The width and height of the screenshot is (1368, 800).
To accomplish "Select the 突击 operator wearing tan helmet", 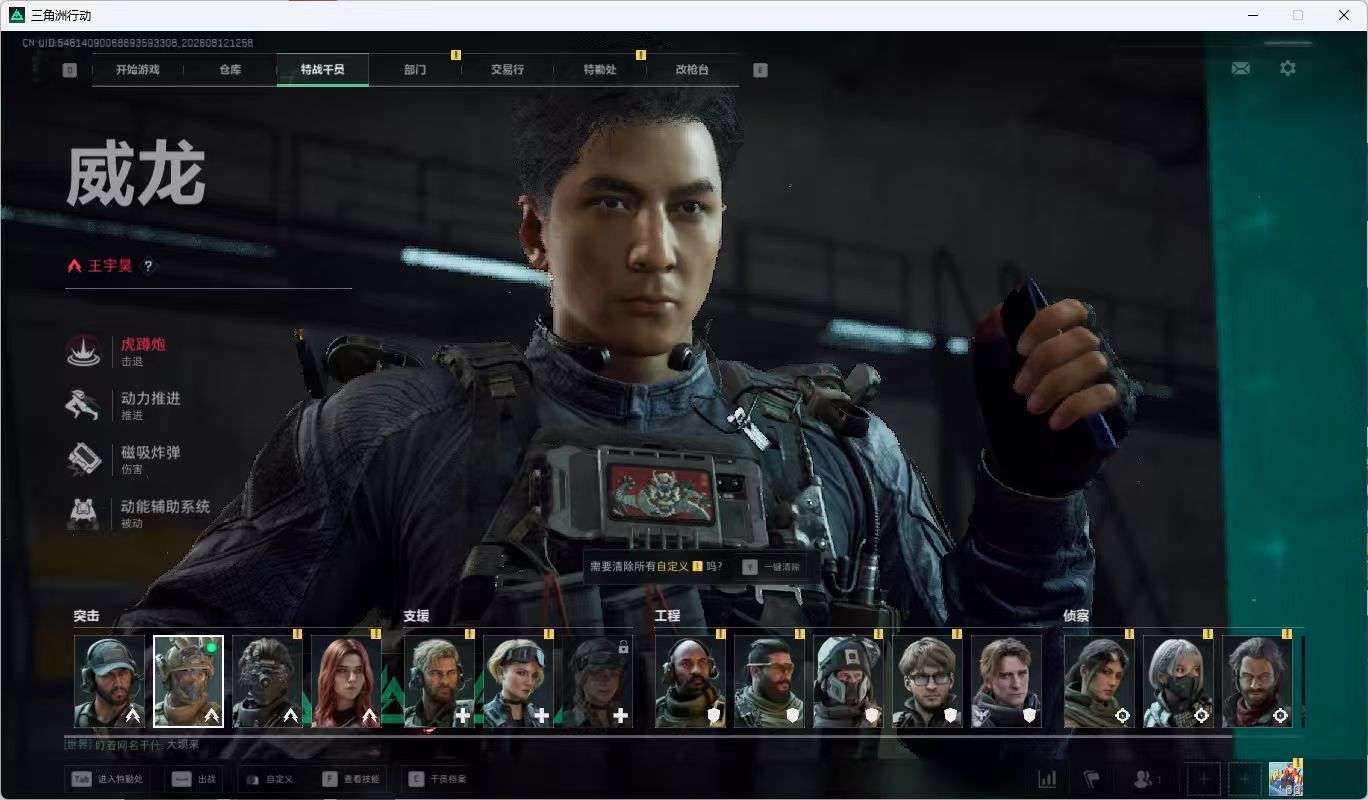I will point(188,682).
